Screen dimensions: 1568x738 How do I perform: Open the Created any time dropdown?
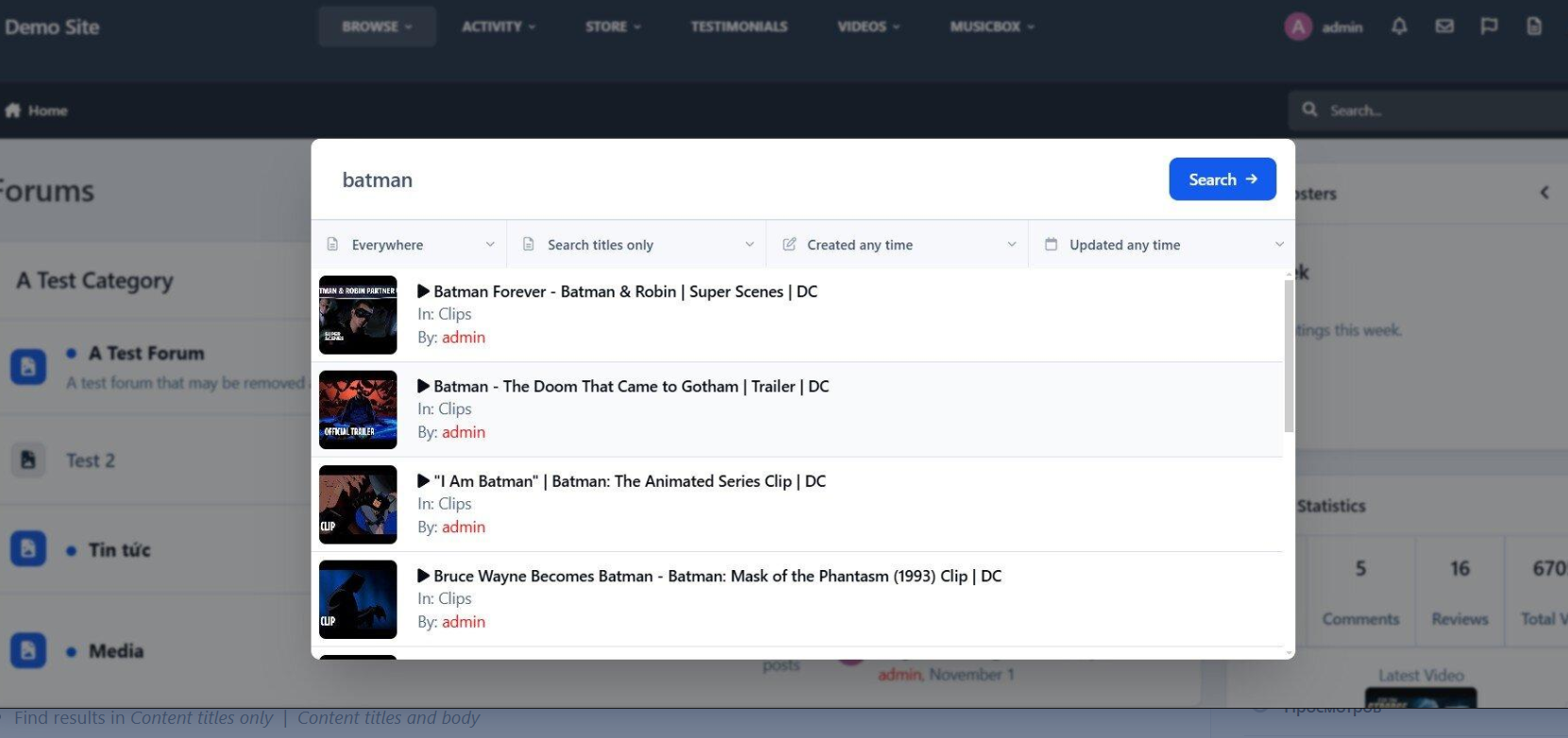click(x=898, y=244)
